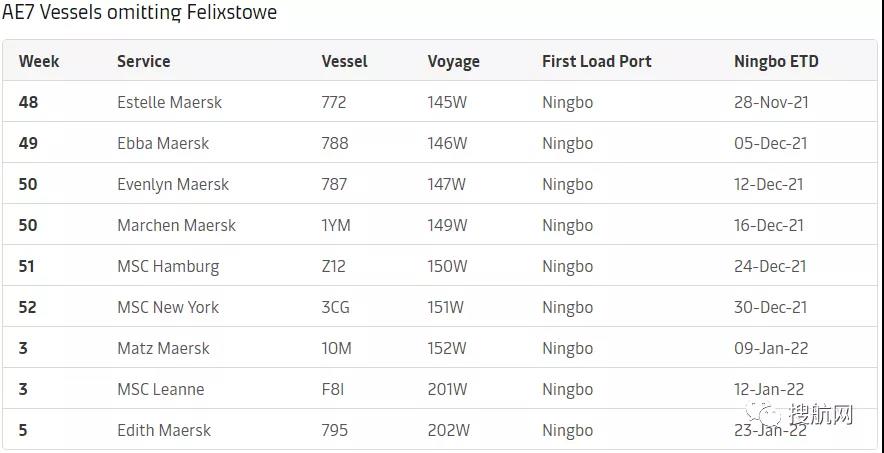Click the Voyage column header
Image resolution: width=884 pixels, height=453 pixels.
tap(453, 61)
